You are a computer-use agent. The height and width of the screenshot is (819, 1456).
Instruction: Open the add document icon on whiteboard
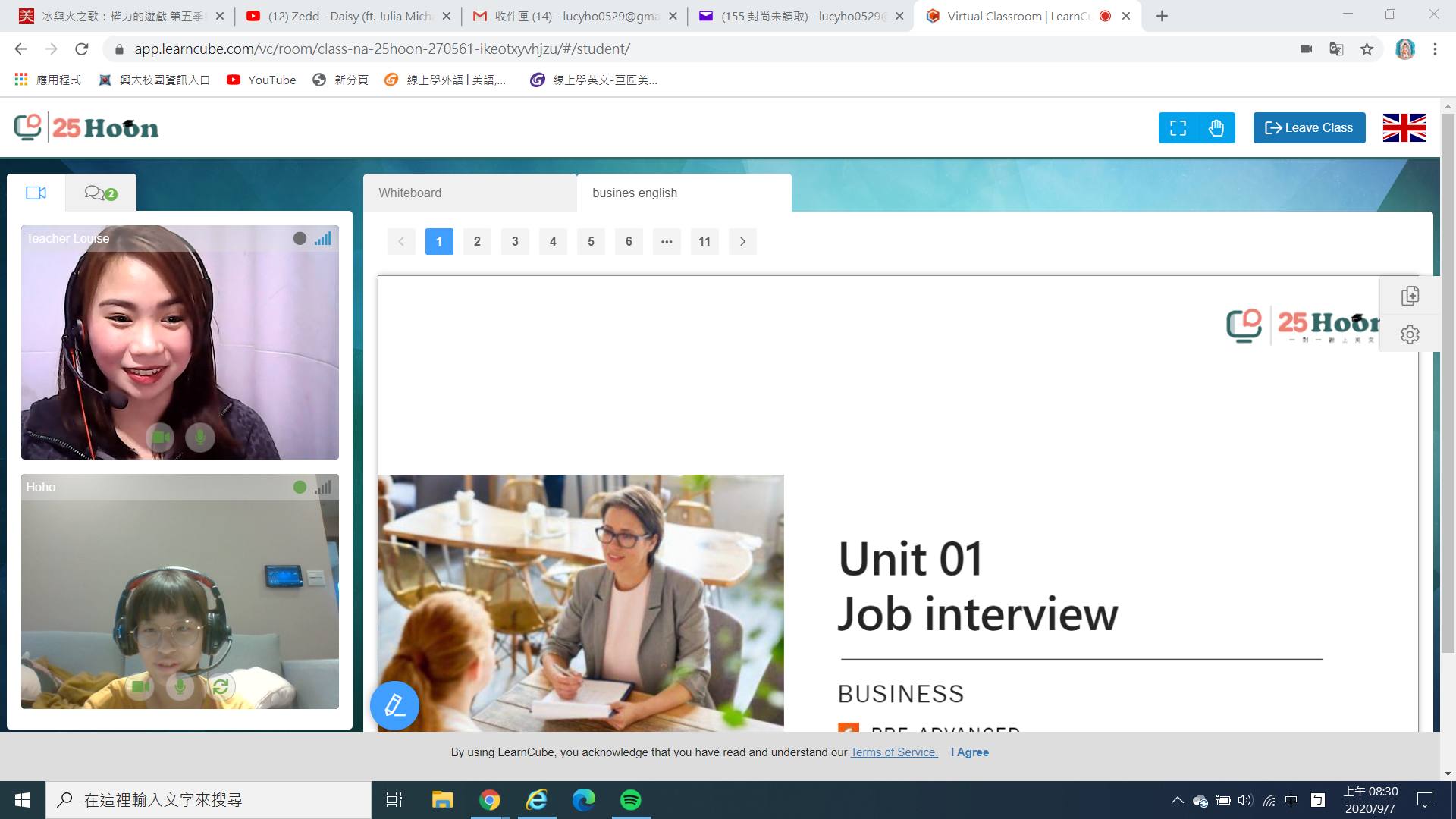(x=1410, y=296)
